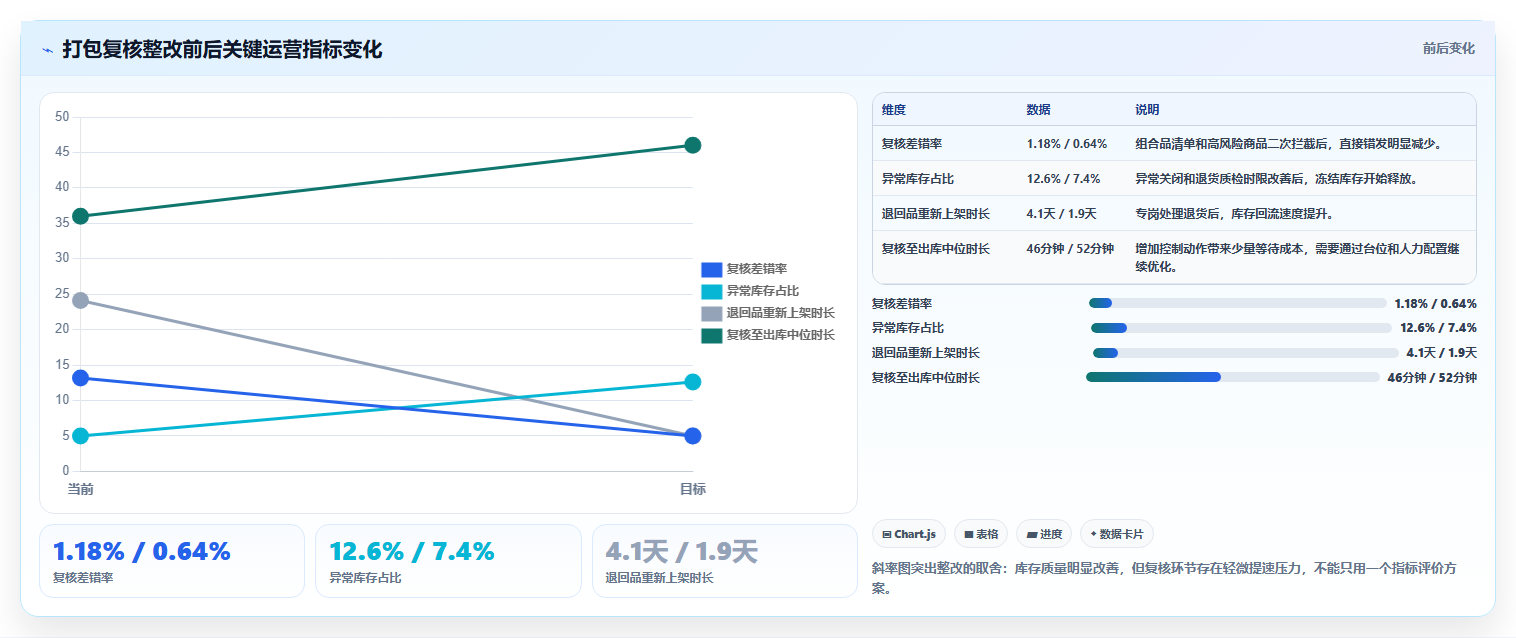This screenshot has width=1516, height=638.
Task: Click the 当前 x-axis label
Action: 80,489
